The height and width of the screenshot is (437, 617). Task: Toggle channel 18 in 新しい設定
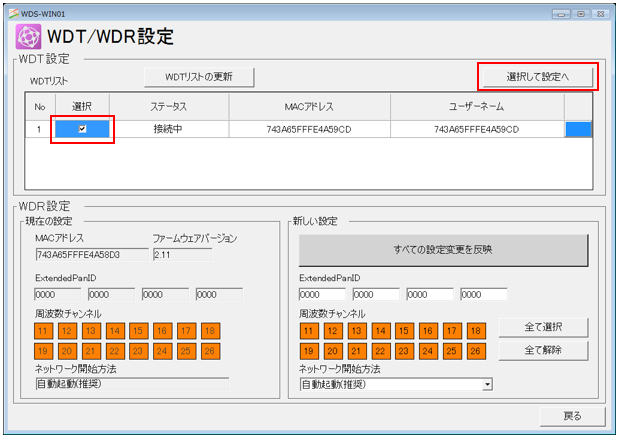476,330
